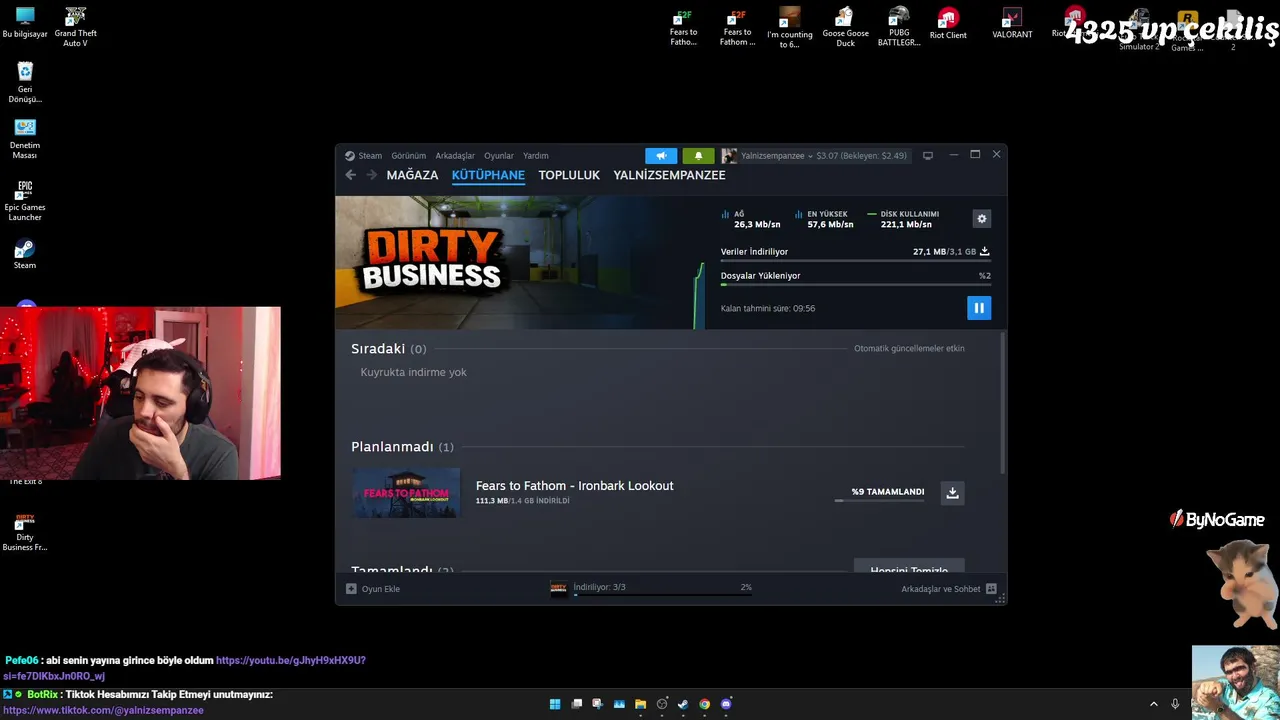Click Fears to Fathom Ironbark Lookout thumbnail

[x=406, y=493]
